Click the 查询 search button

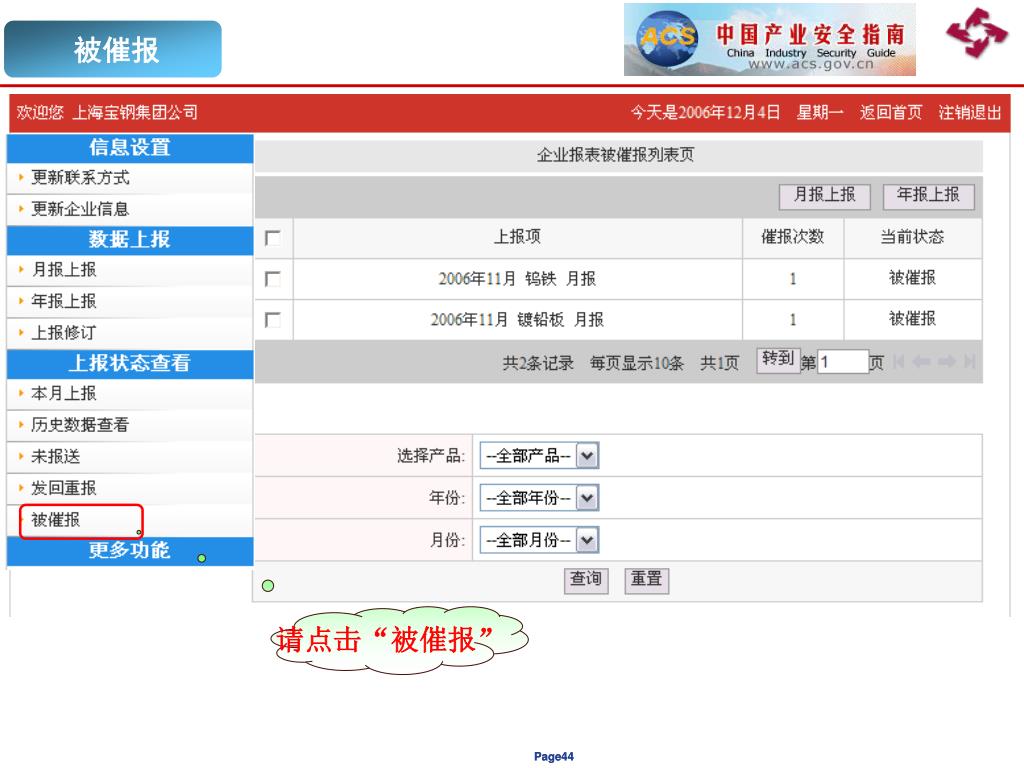pos(586,580)
